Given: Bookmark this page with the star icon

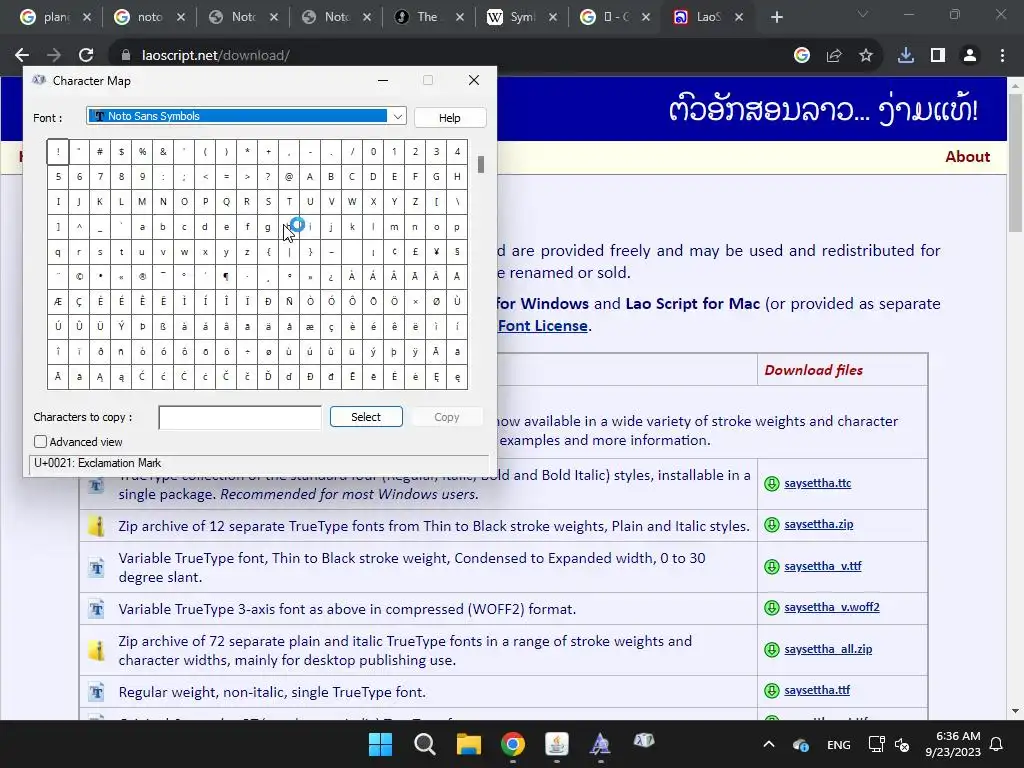Looking at the screenshot, I should (x=866, y=56).
